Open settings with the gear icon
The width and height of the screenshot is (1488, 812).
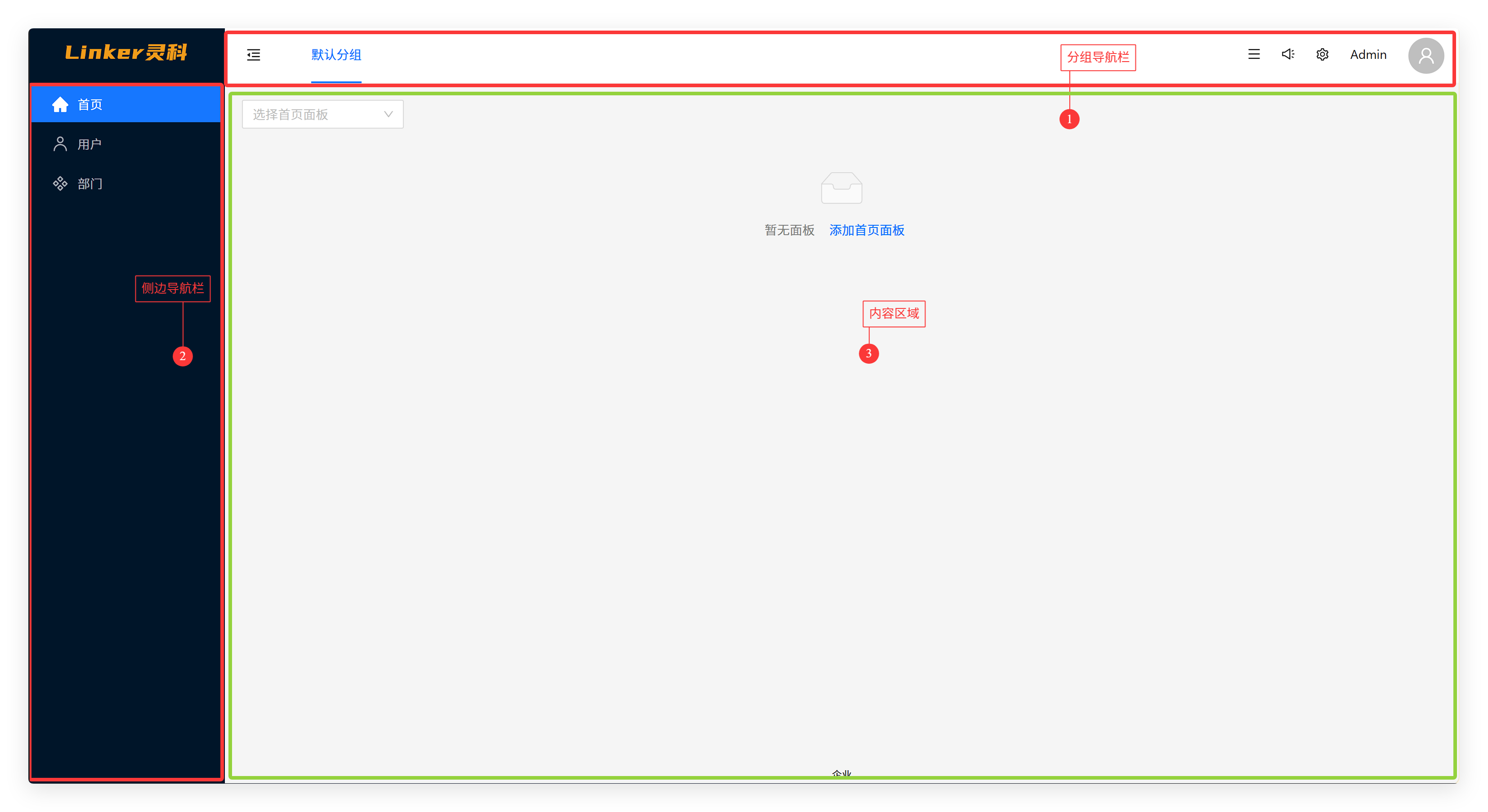[1322, 54]
